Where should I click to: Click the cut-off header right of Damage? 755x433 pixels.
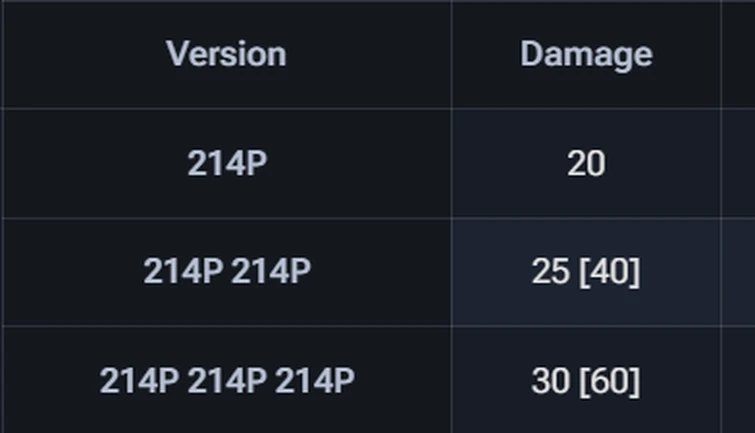pyautogui.click(x=738, y=54)
